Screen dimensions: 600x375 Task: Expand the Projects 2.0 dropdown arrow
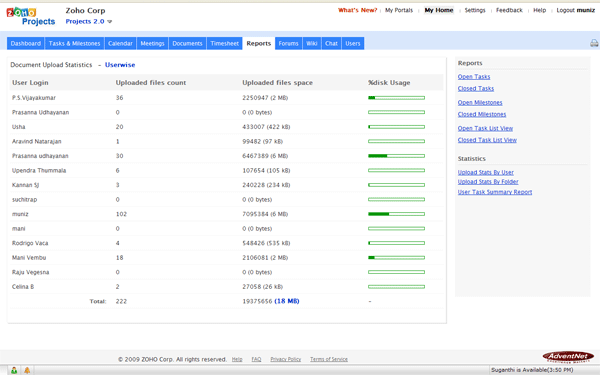coord(110,22)
